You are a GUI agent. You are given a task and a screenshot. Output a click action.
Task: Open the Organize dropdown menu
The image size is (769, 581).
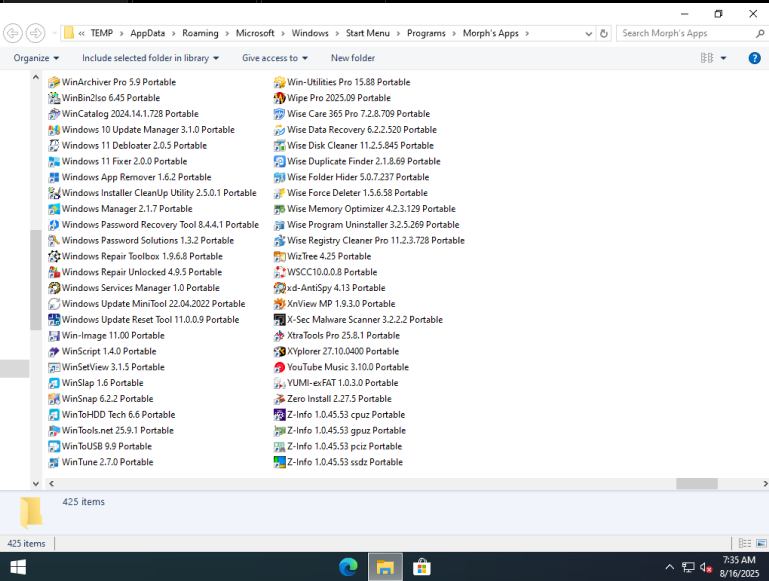tap(36, 58)
